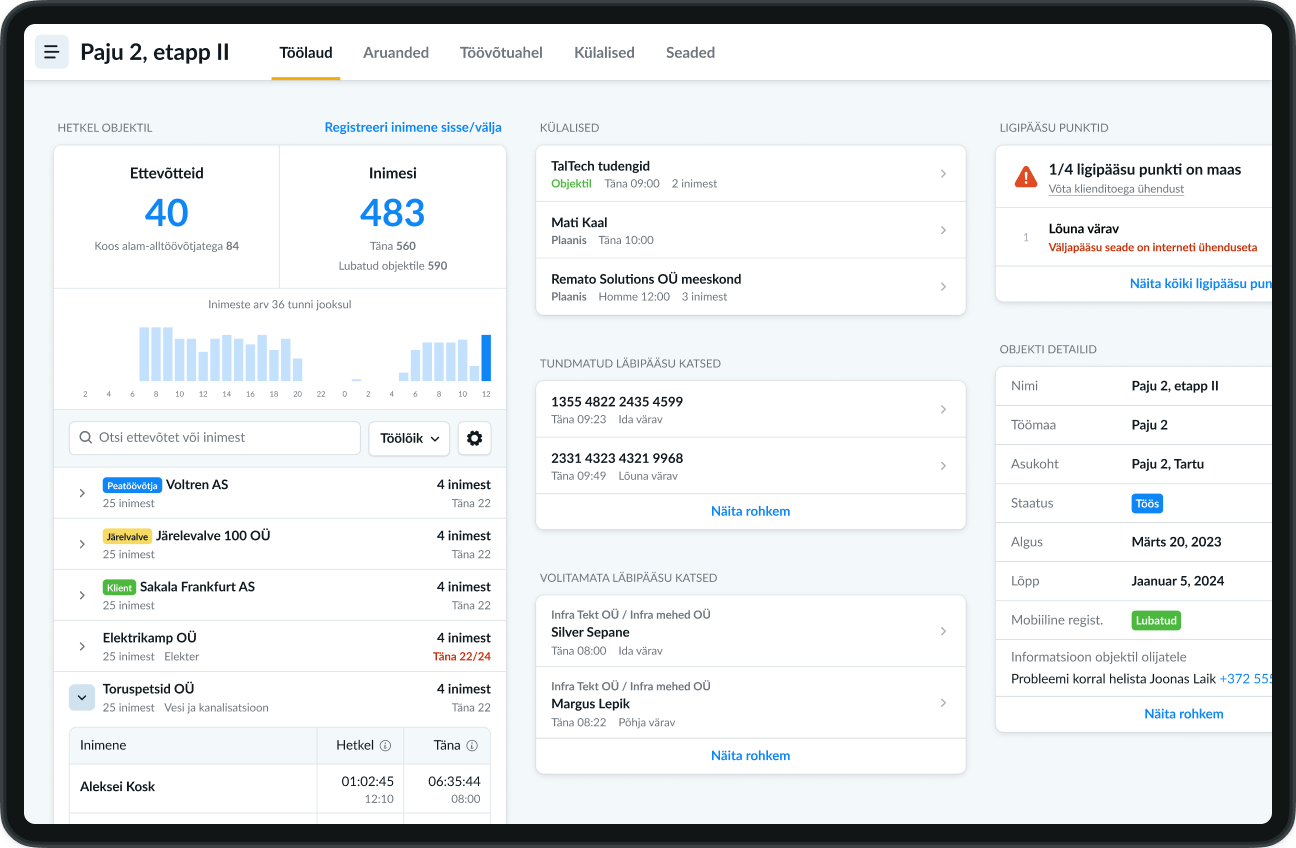This screenshot has width=1296, height=848.
Task: Open TalTech tudengid visitor row arrow
Action: point(943,174)
